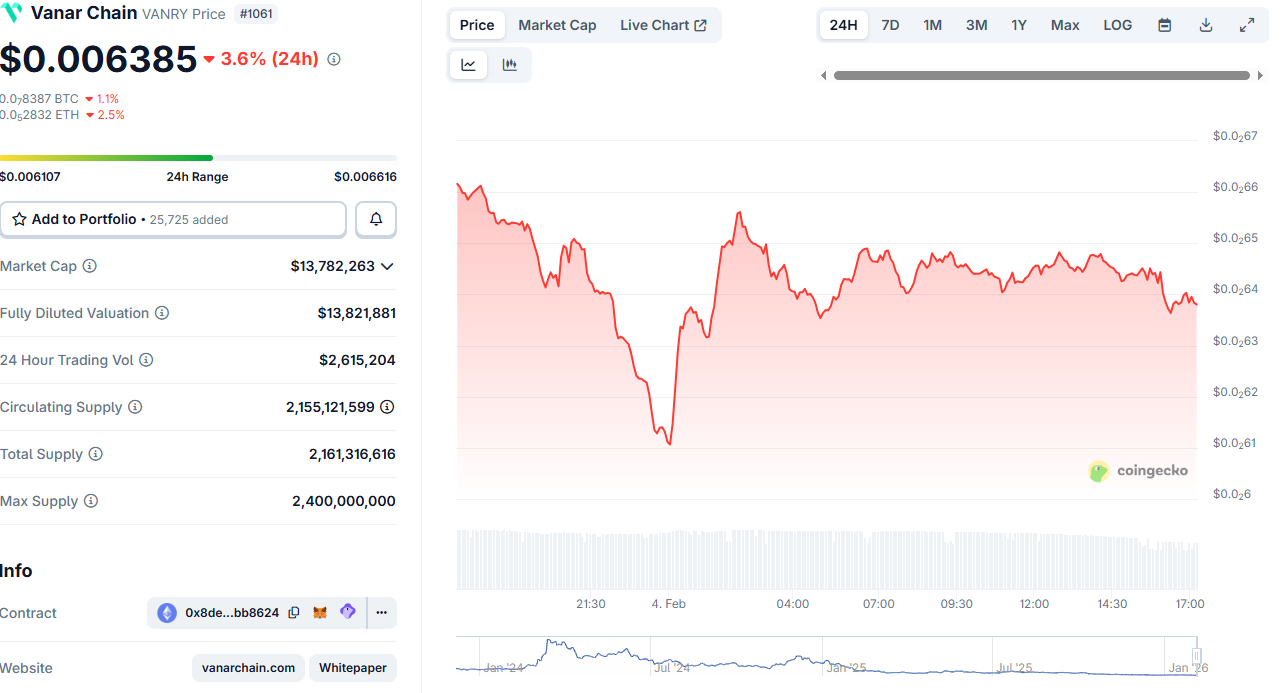Click the $0.006385 price value
This screenshot has width=1282, height=693.
[98, 60]
